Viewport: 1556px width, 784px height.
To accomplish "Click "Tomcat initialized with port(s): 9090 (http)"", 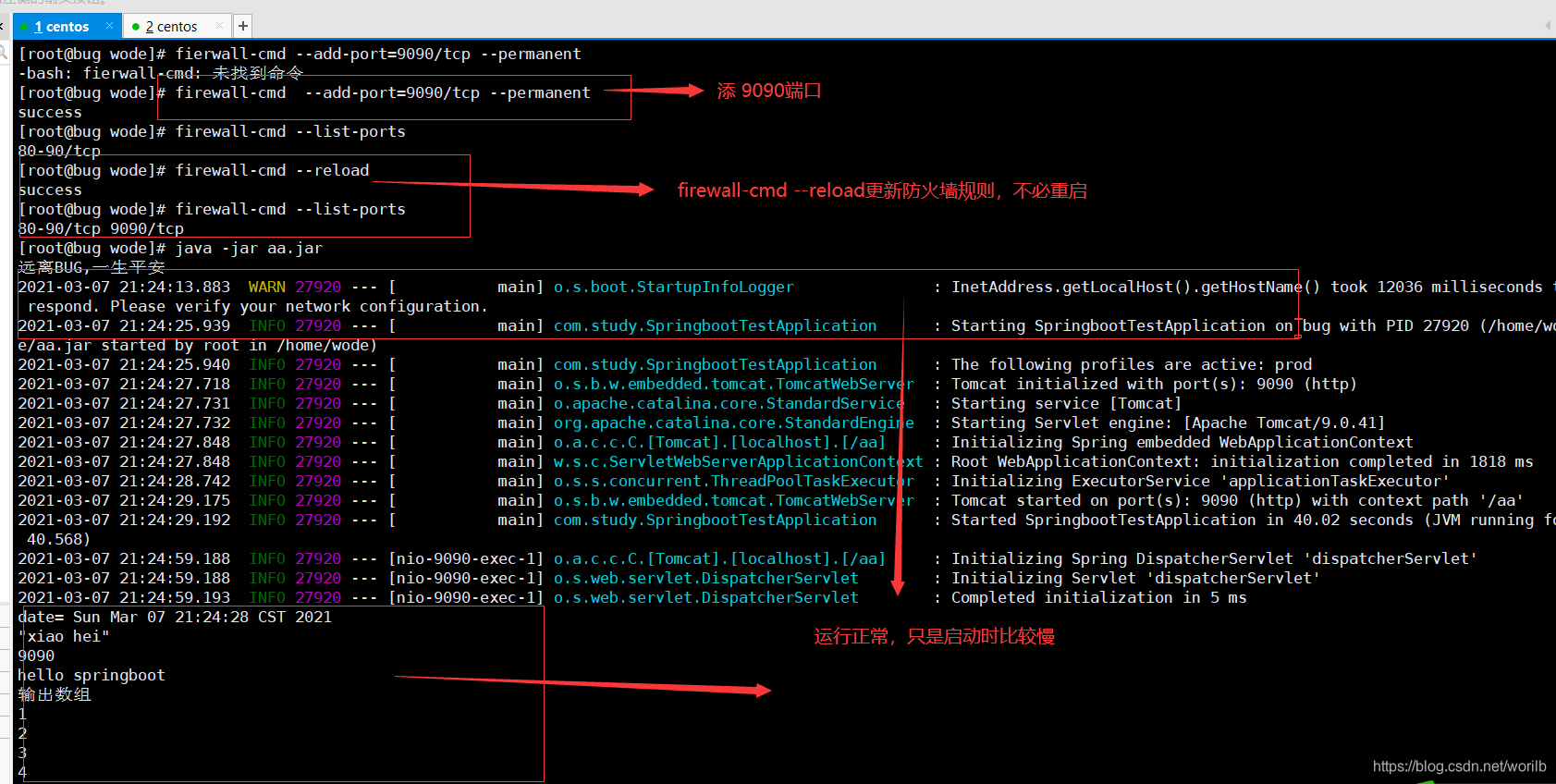I will 1154,384.
